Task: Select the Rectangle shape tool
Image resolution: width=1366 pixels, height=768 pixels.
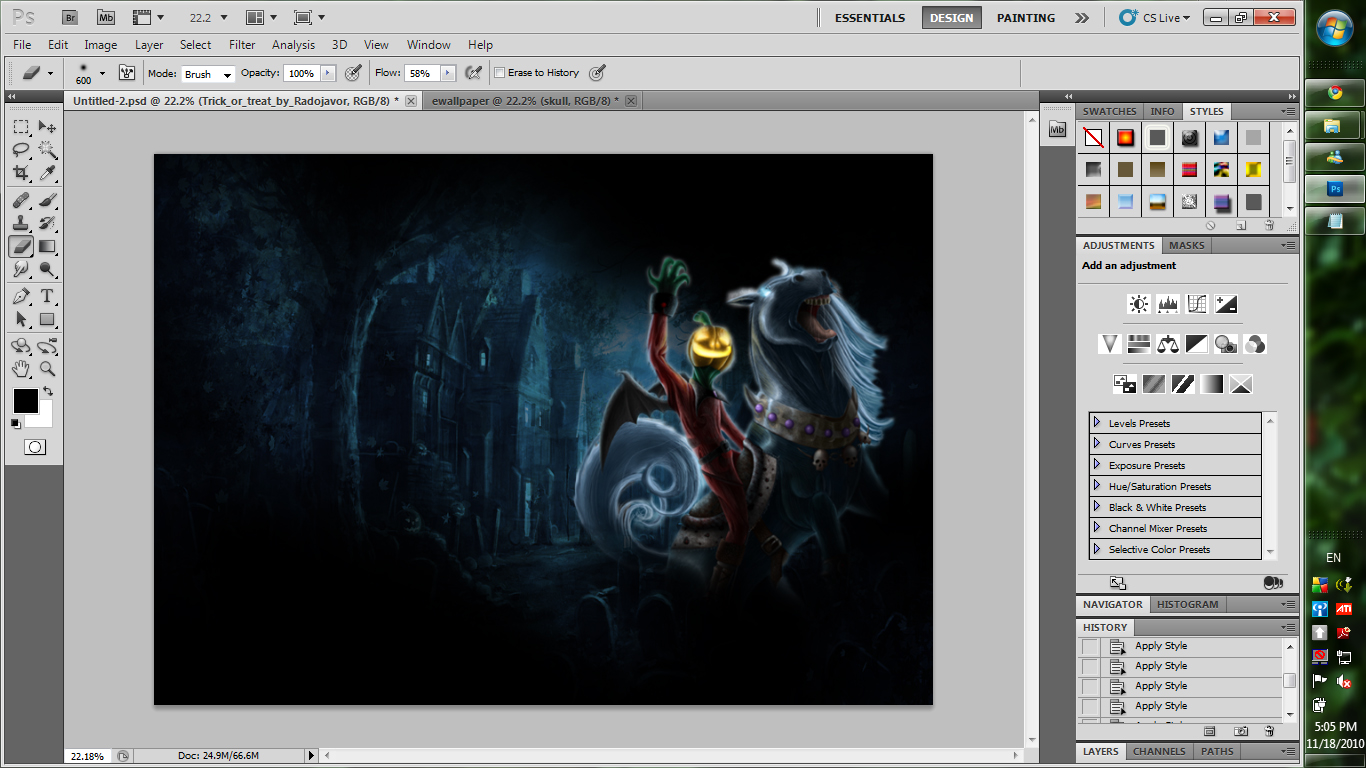Action: pos(47,320)
